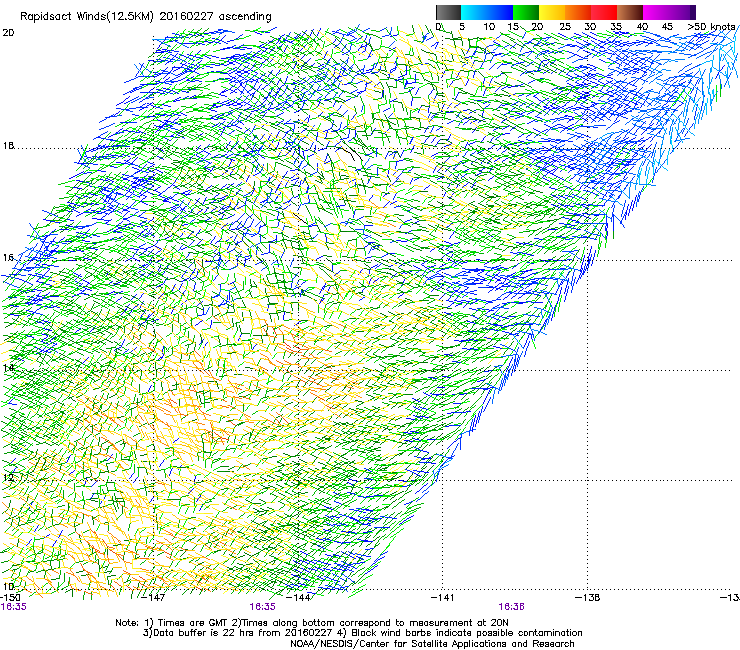Select longitude label "-147" on bottom axis
The image size is (740, 650).
(153, 598)
